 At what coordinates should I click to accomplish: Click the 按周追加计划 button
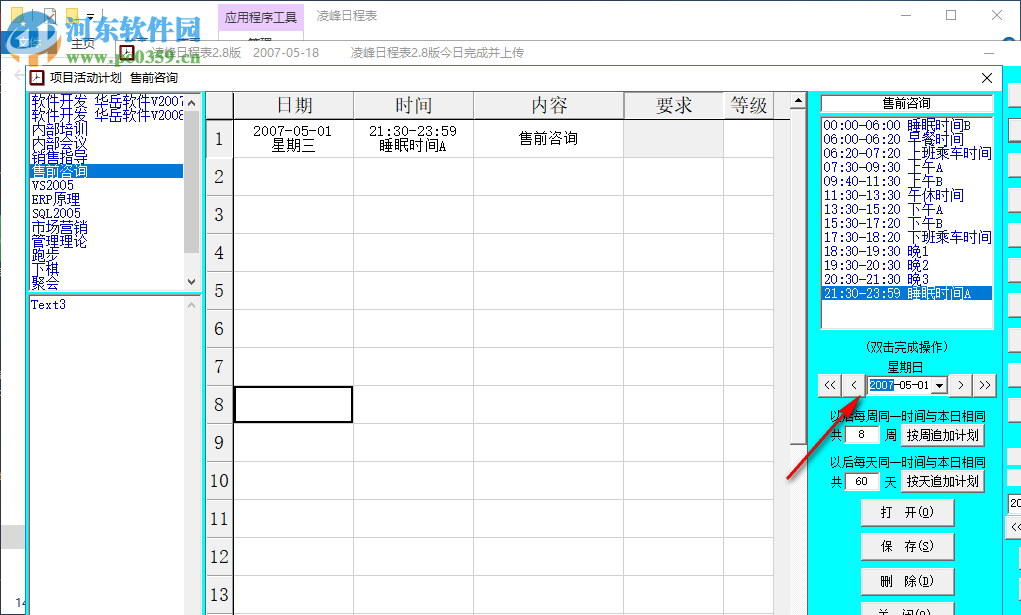click(942, 434)
